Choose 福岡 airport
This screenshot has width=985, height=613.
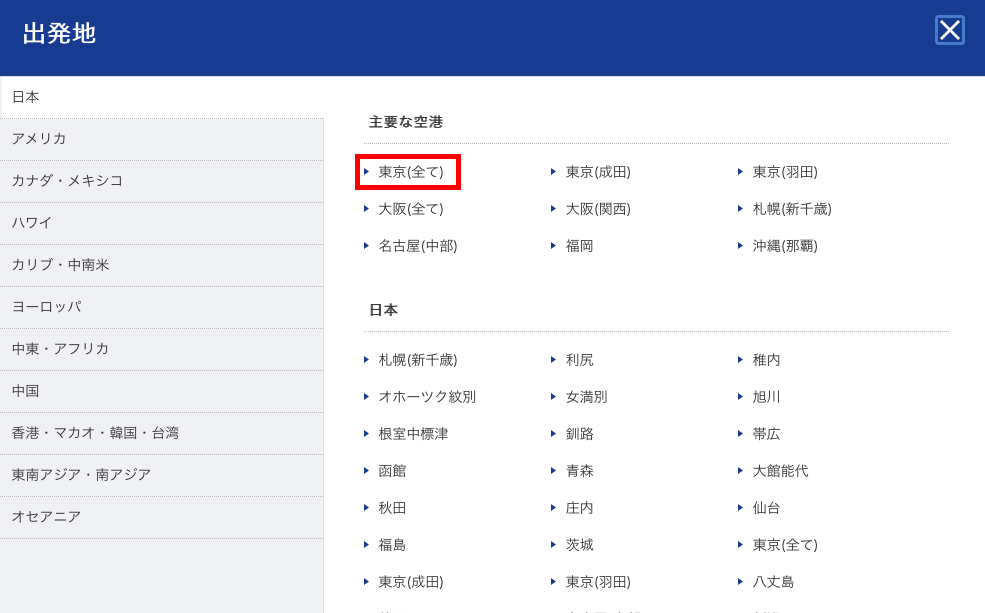click(x=581, y=245)
